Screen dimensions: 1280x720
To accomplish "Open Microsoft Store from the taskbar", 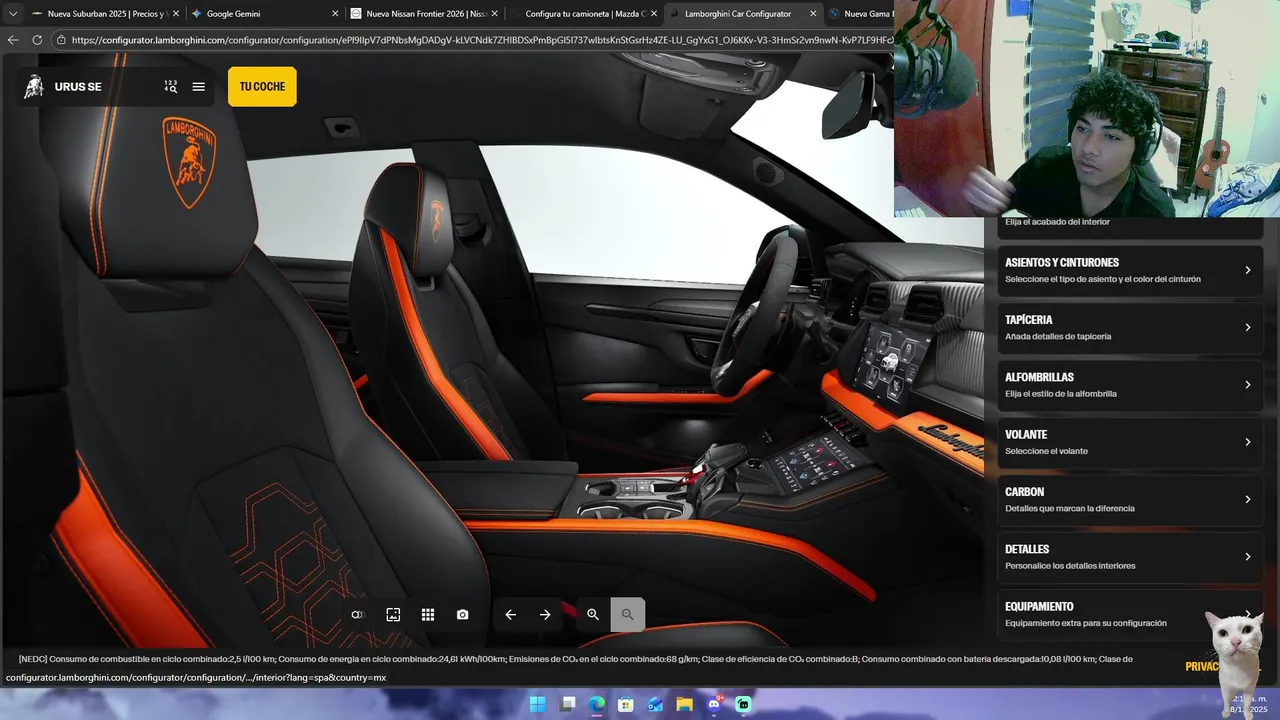I will tap(626, 704).
